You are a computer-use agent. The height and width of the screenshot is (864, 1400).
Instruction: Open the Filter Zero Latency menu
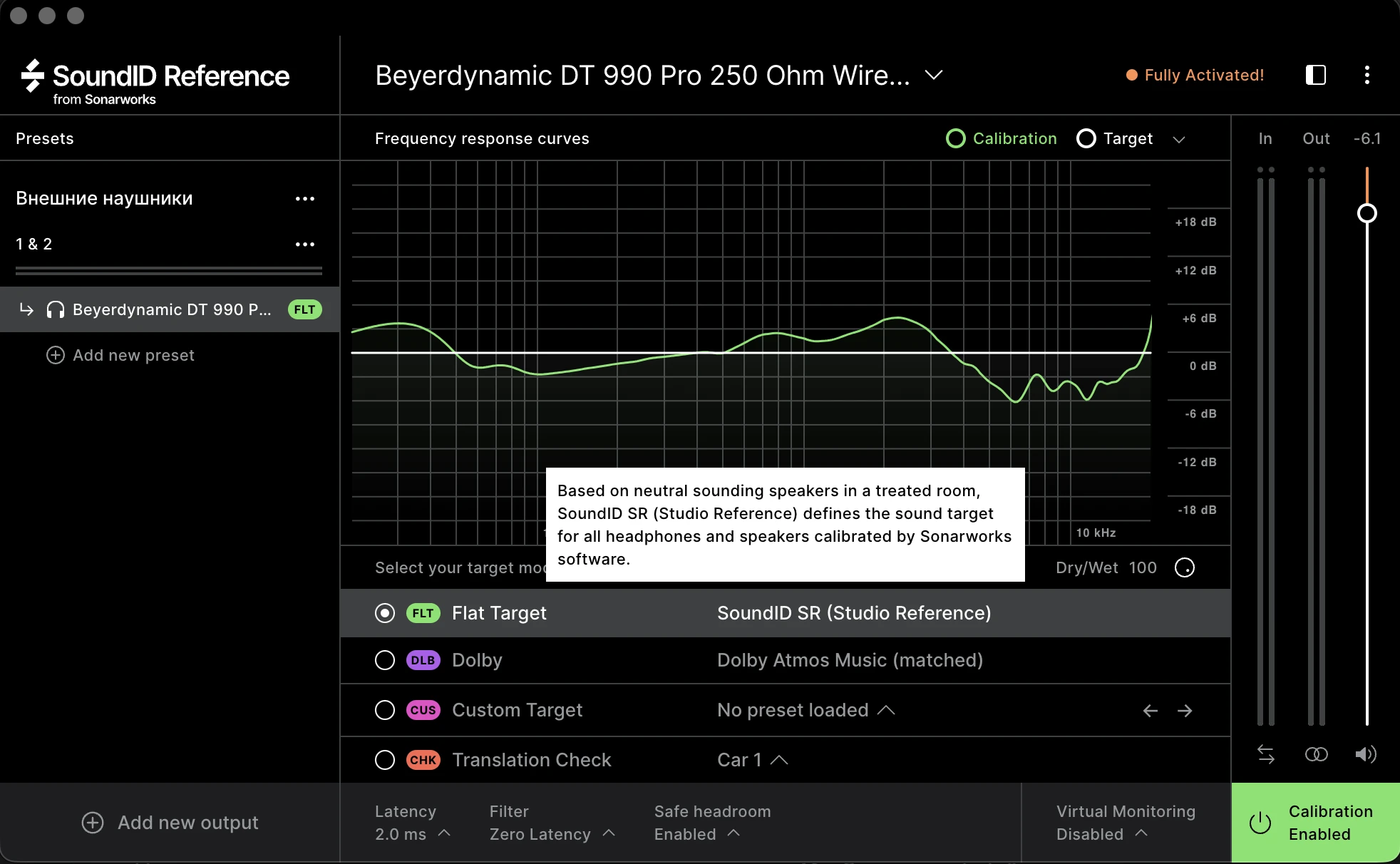coord(552,823)
